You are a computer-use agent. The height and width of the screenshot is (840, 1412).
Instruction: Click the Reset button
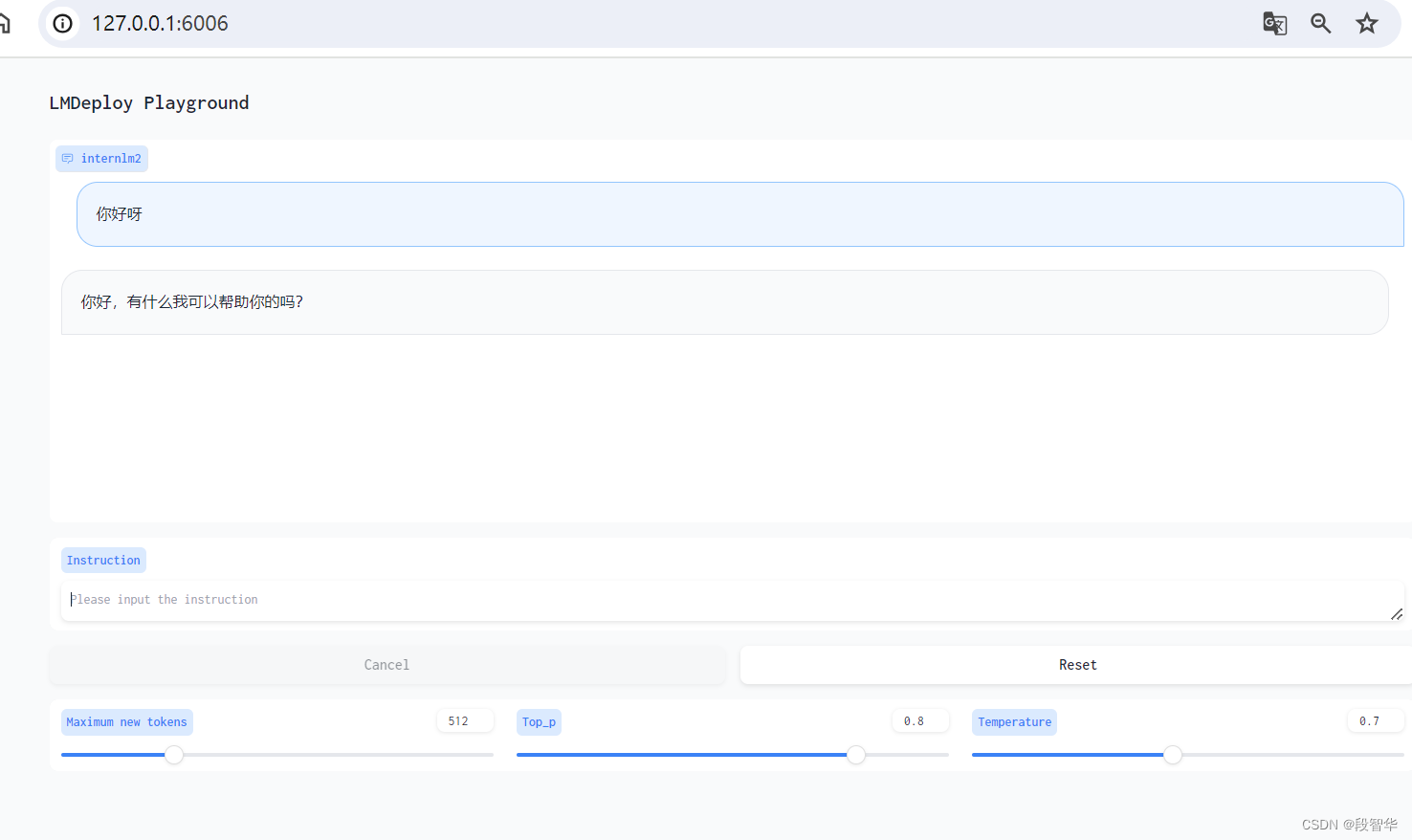(x=1076, y=665)
